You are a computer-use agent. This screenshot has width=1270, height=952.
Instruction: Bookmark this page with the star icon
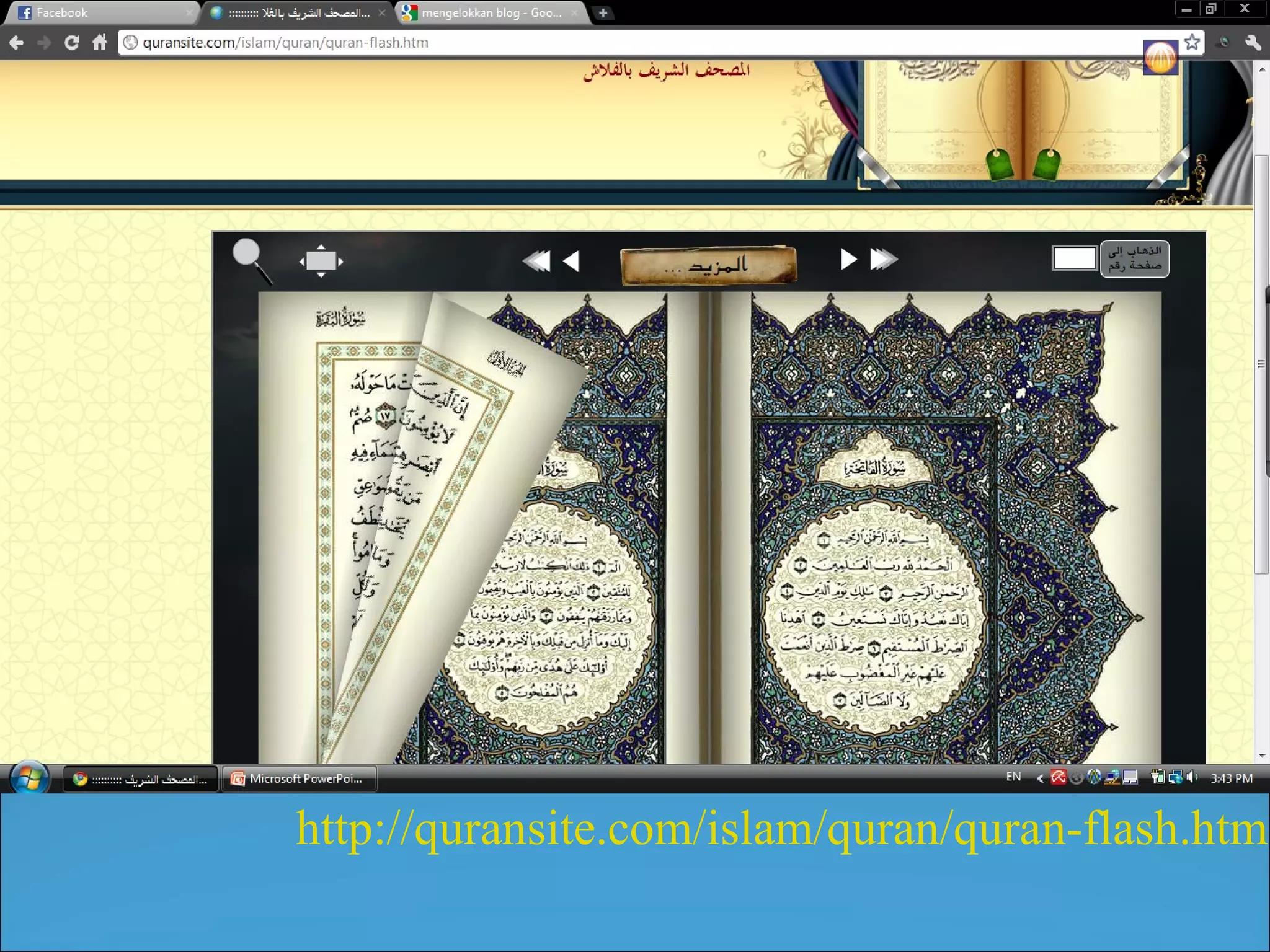click(1191, 42)
